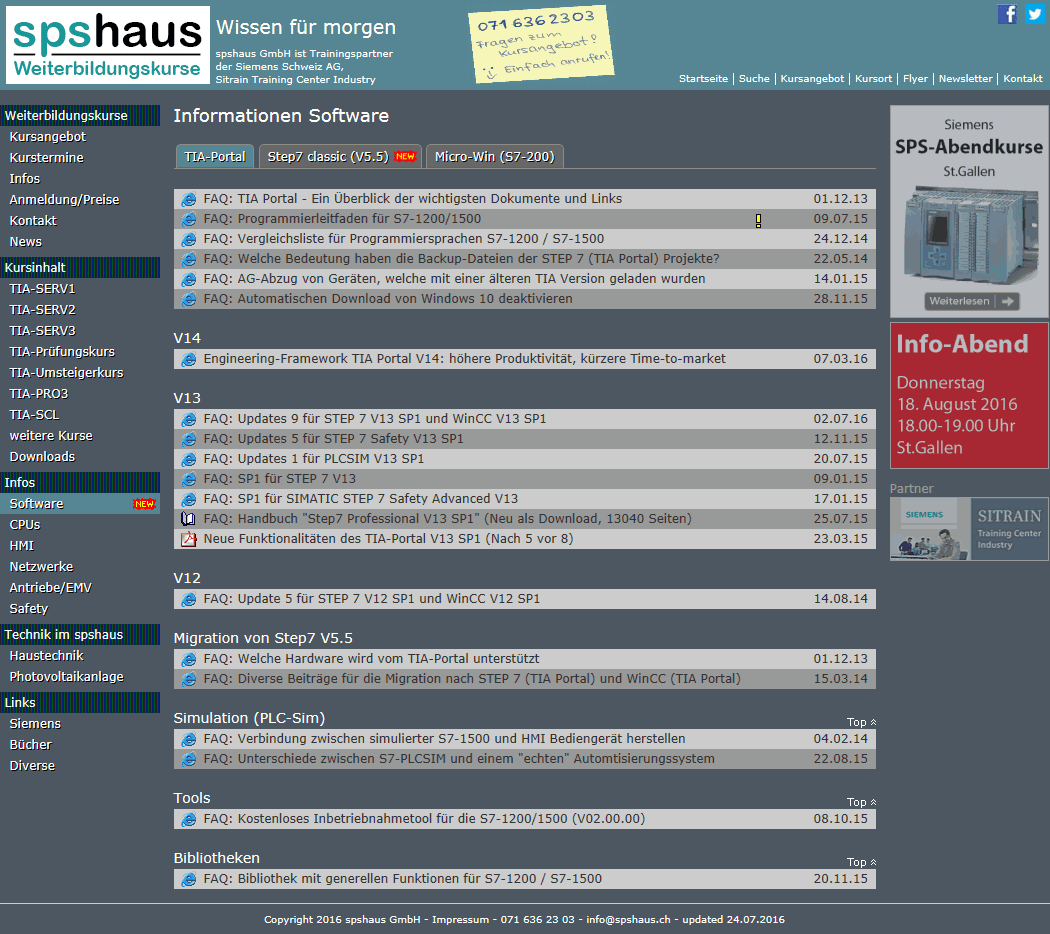Switch to the TIA-Portal tab
The height and width of the screenshot is (934, 1050).
coord(215,157)
